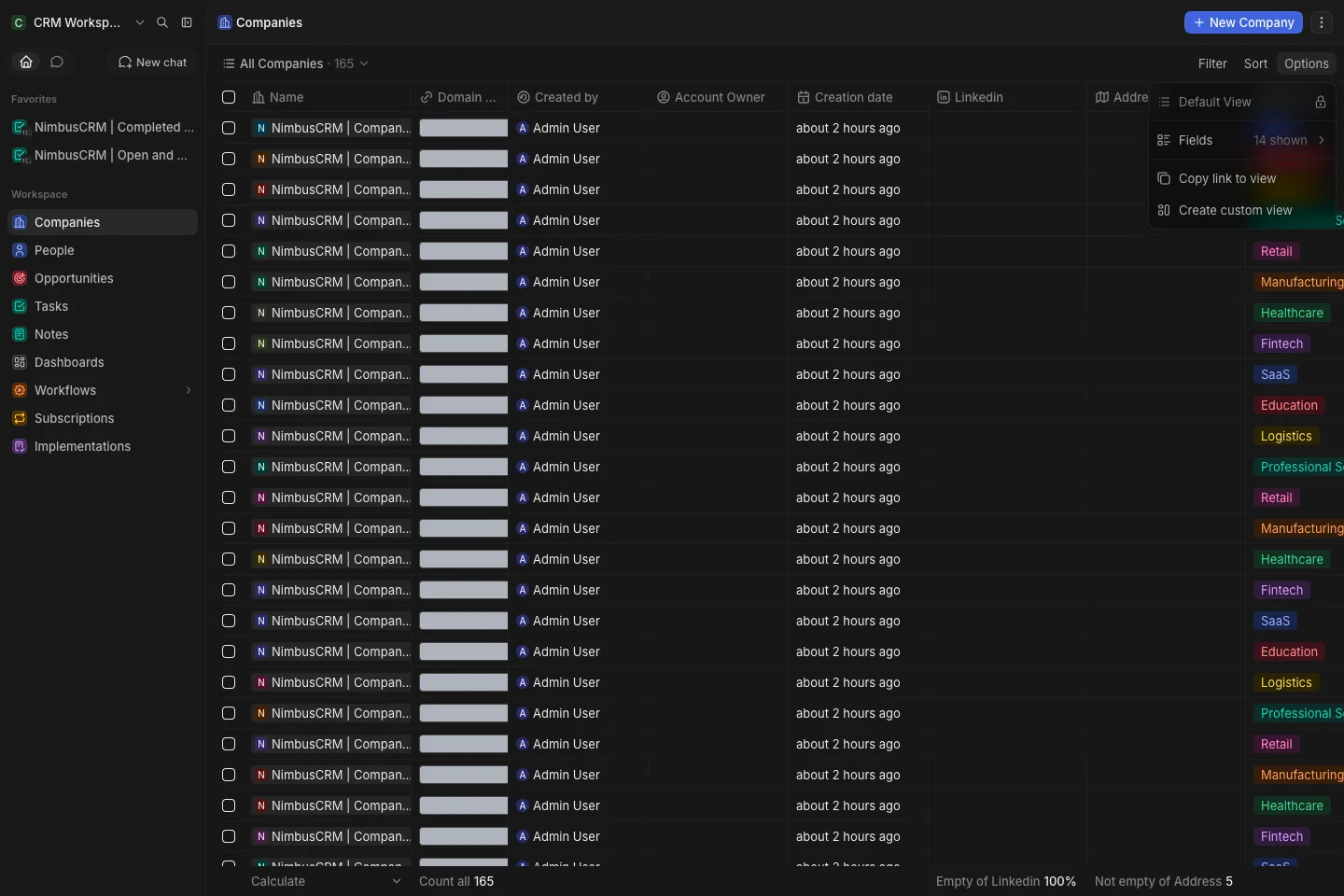Click the Sort button
This screenshot has width=1344, height=896.
[1255, 63]
